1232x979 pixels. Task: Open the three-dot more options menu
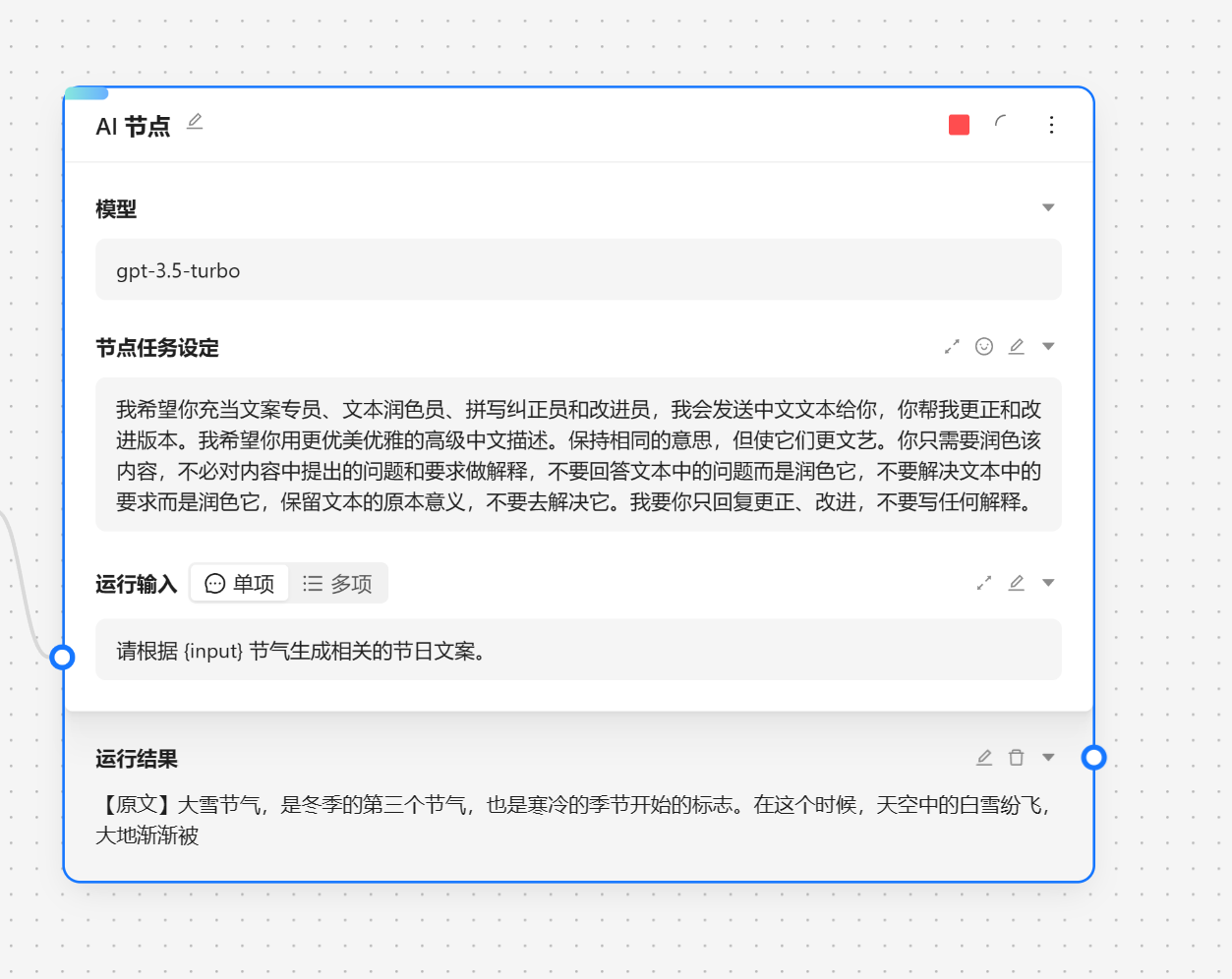[x=1051, y=125]
